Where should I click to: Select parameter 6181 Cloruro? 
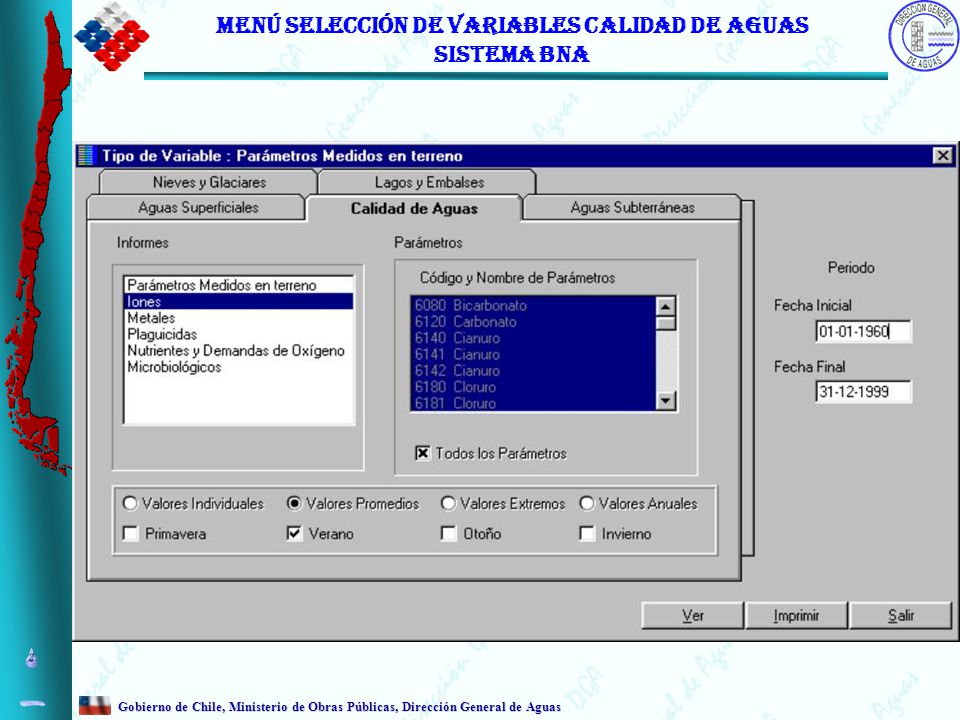coord(533,403)
